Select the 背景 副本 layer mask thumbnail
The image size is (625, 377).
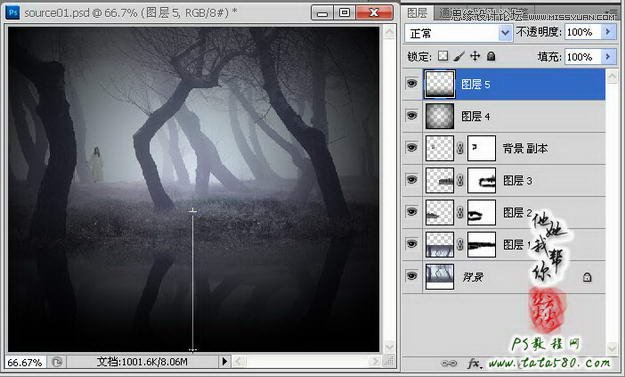482,148
